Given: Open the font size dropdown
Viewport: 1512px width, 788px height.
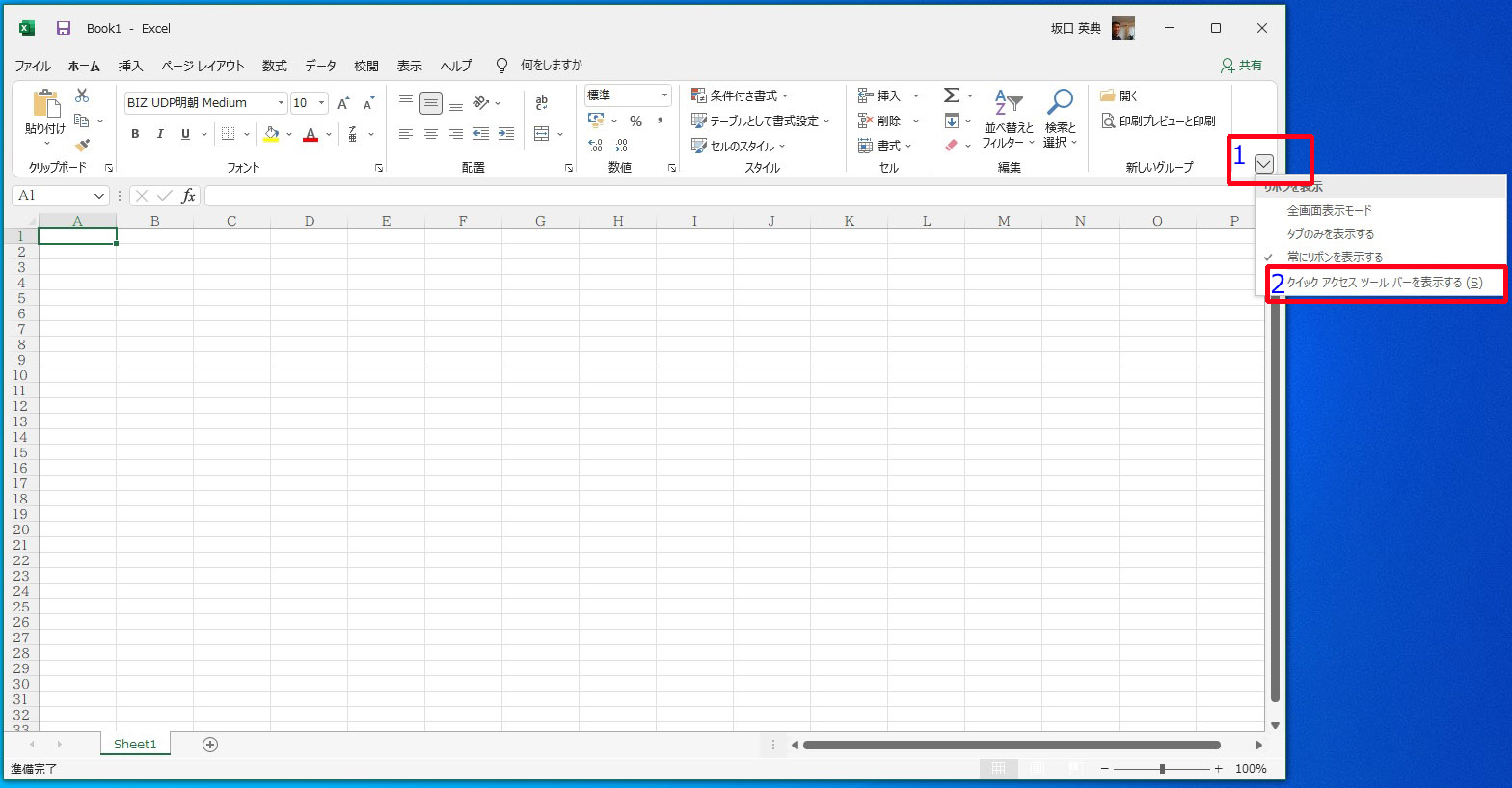Looking at the screenshot, I should click(322, 103).
